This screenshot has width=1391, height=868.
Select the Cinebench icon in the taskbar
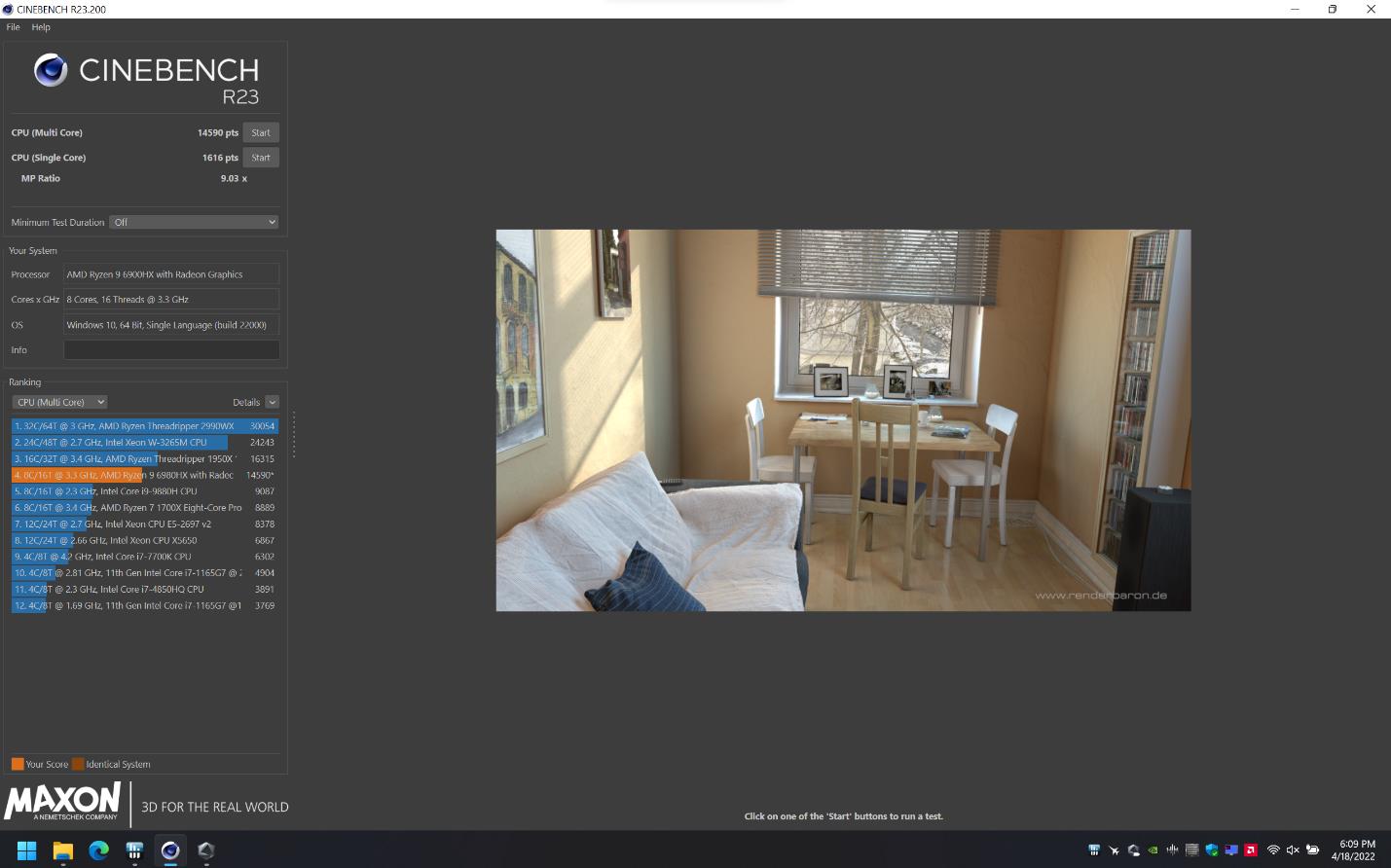pyautogui.click(x=170, y=850)
